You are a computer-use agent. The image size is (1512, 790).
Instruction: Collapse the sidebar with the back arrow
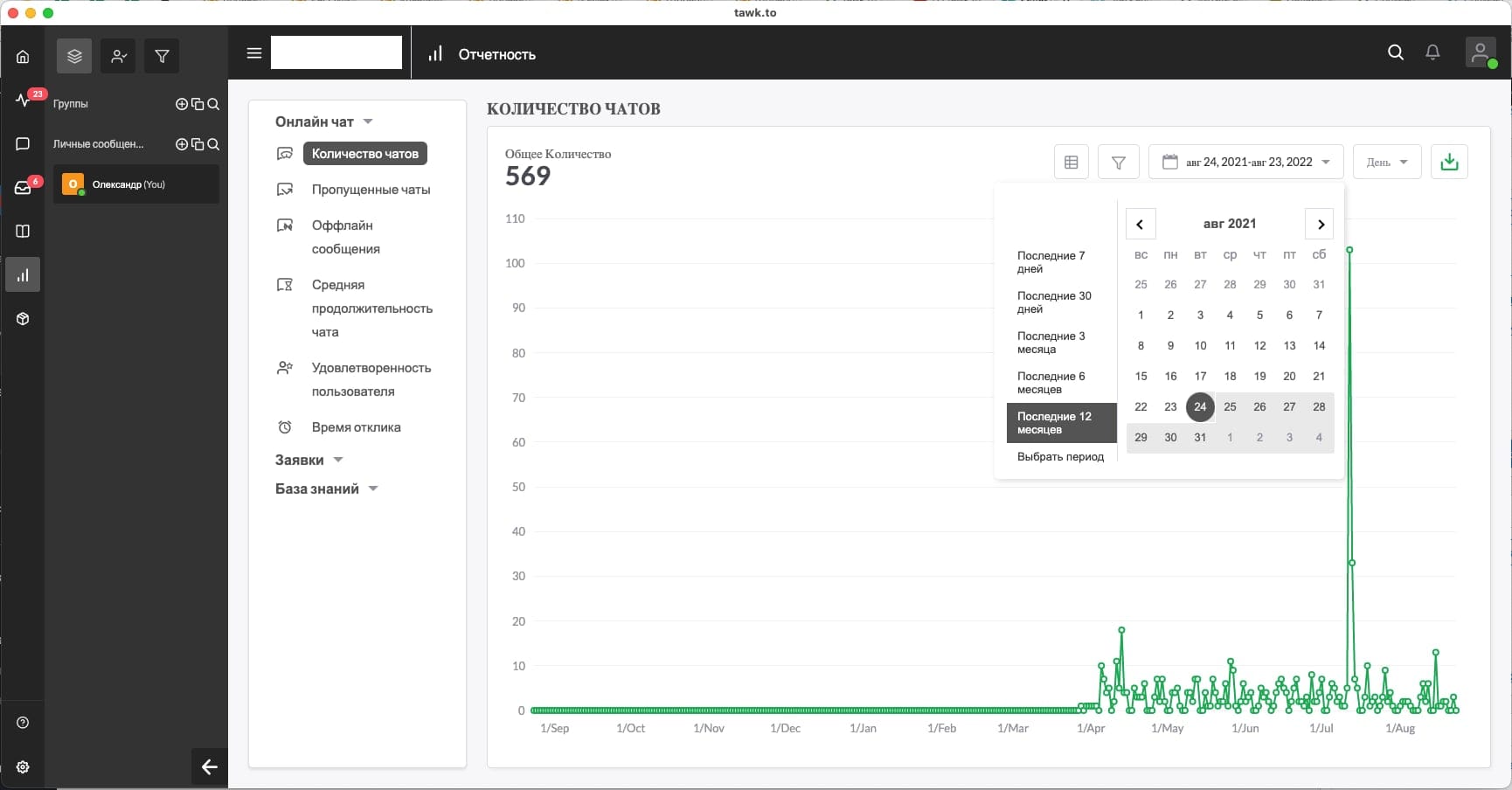tap(210, 766)
